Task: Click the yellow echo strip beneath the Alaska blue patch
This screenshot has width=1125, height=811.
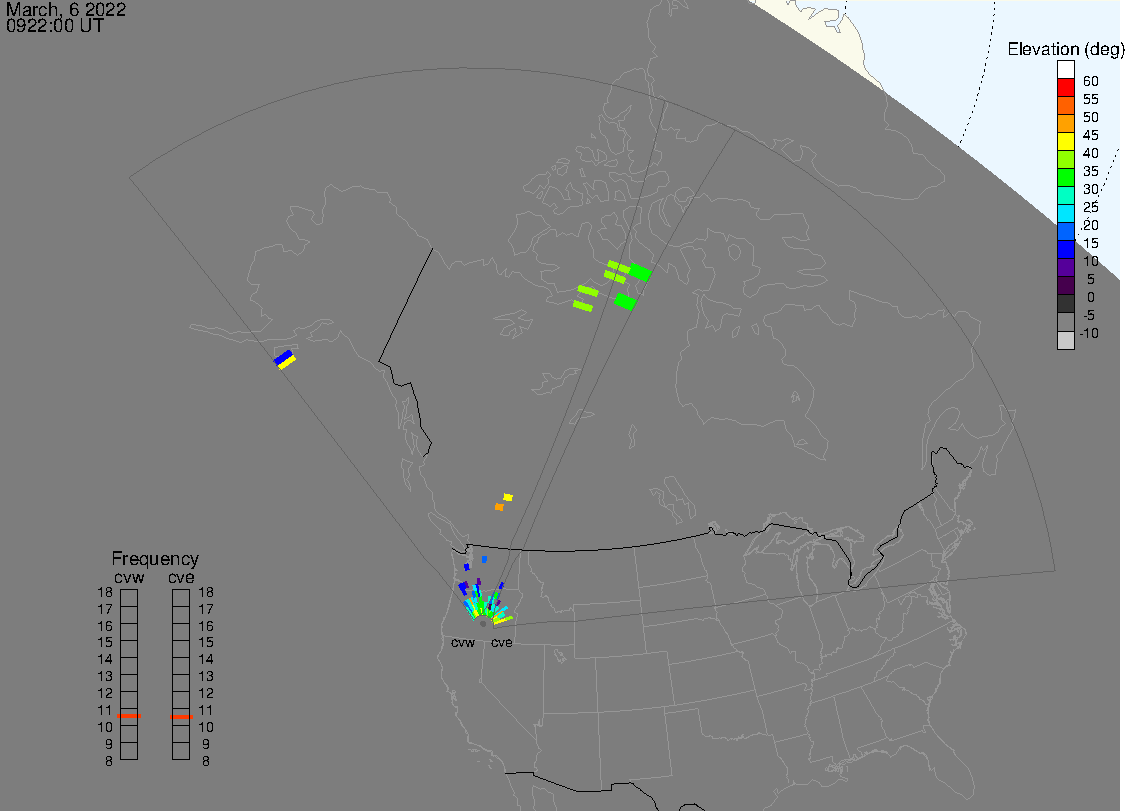Action: [287, 362]
